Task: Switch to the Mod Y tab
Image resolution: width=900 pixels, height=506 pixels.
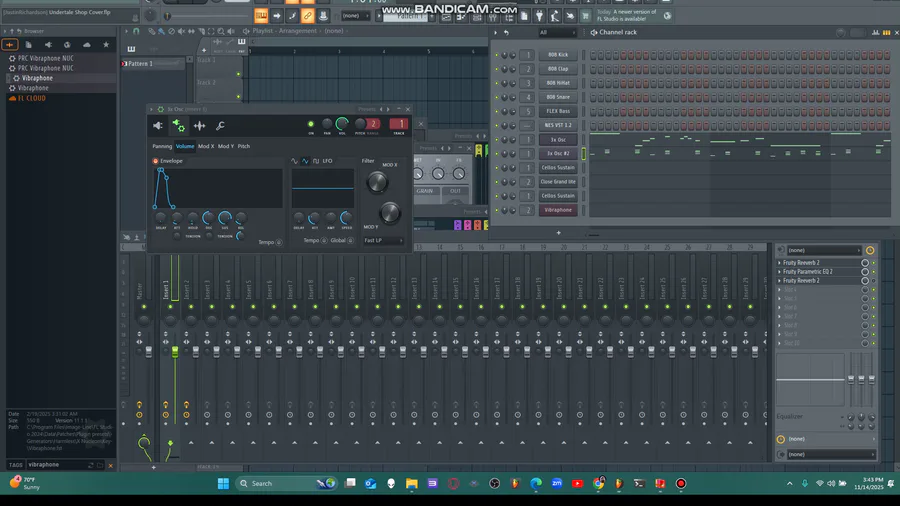Action: (x=226, y=146)
